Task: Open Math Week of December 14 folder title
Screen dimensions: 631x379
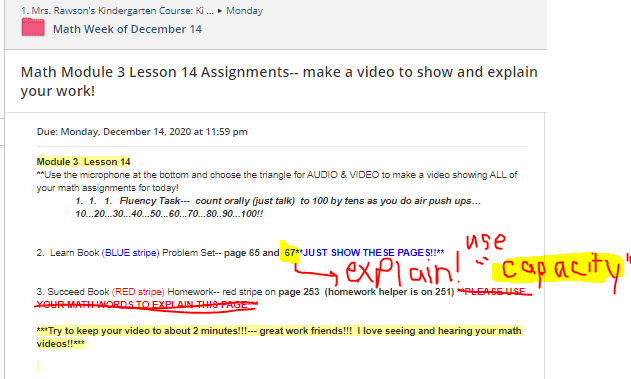Action: [128, 29]
